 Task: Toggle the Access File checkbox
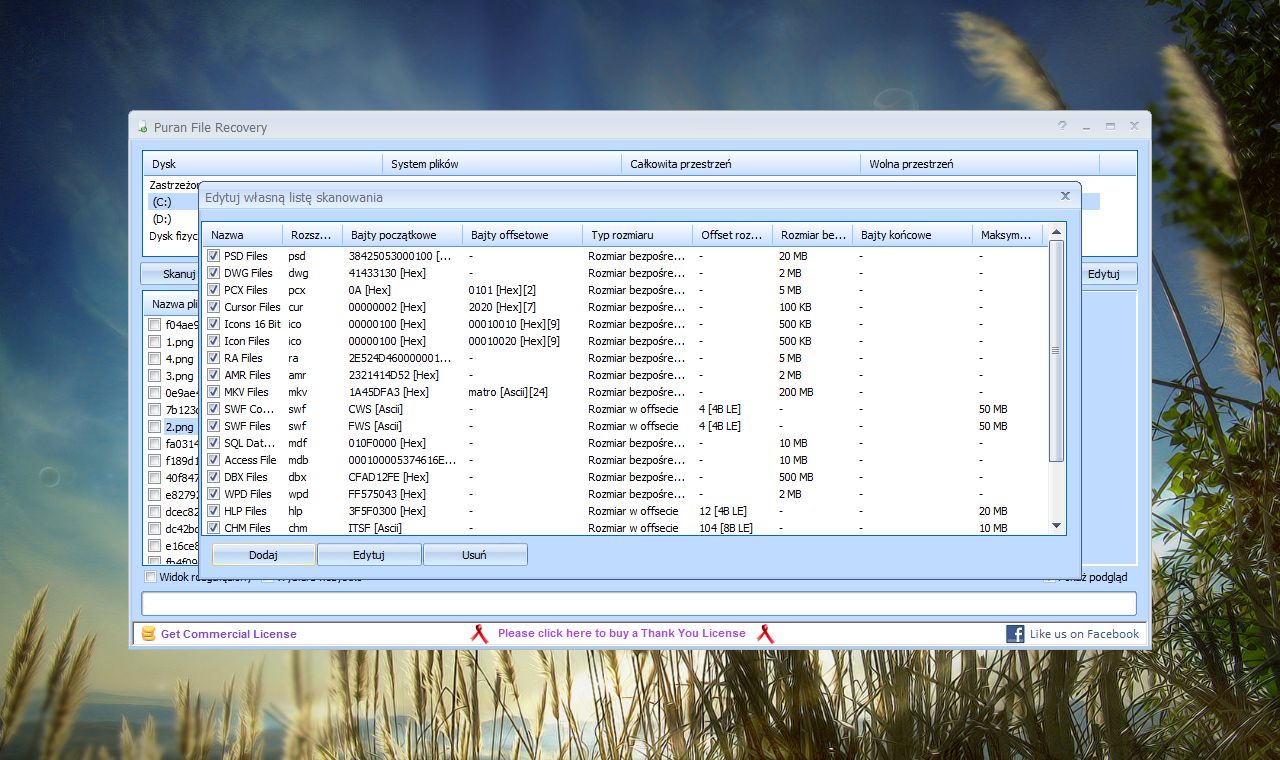213,460
